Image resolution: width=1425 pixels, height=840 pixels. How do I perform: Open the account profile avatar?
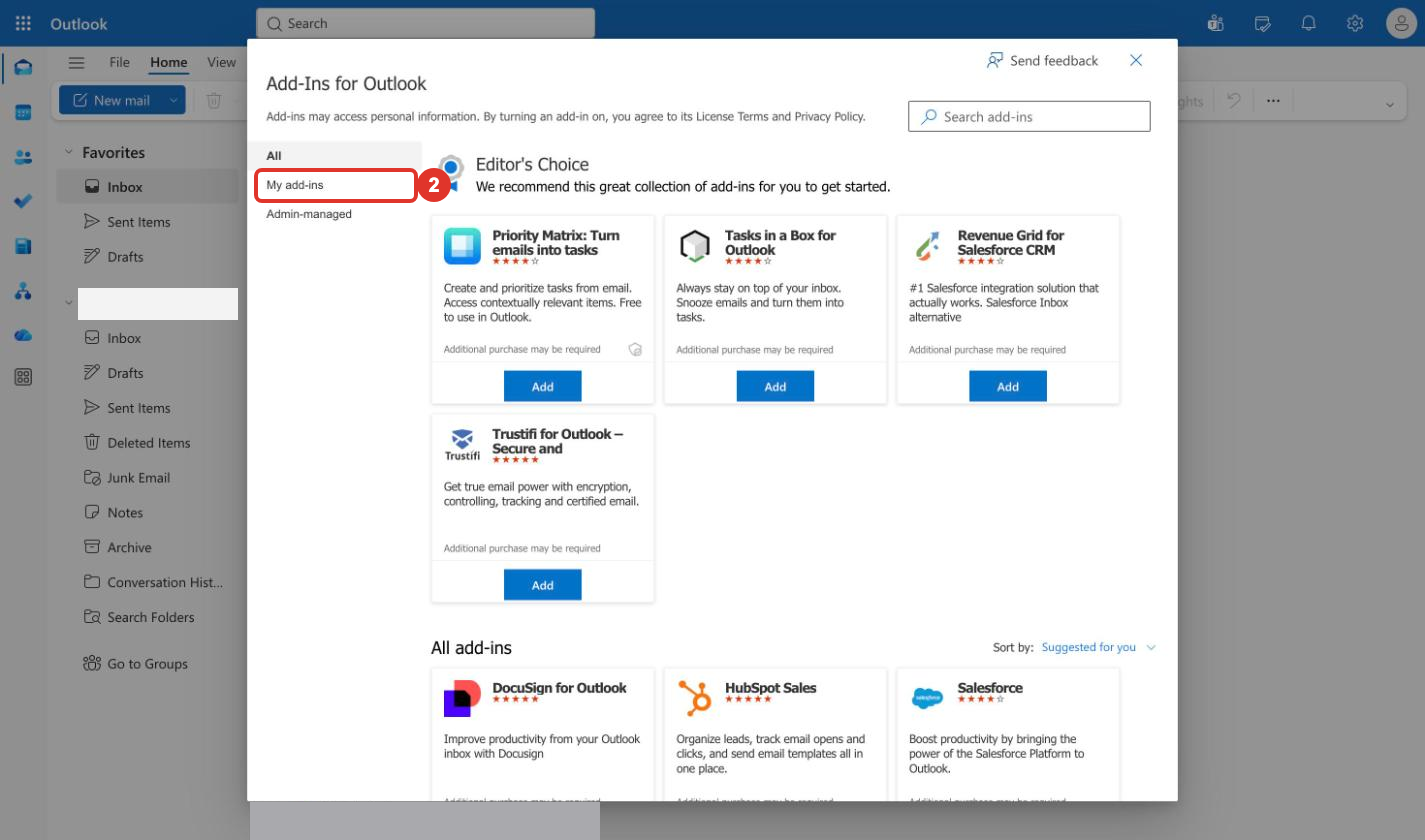coord(1401,23)
